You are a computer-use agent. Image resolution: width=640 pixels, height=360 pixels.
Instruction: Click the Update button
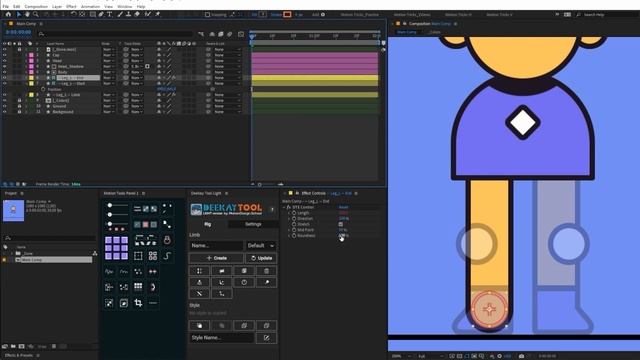(261, 258)
